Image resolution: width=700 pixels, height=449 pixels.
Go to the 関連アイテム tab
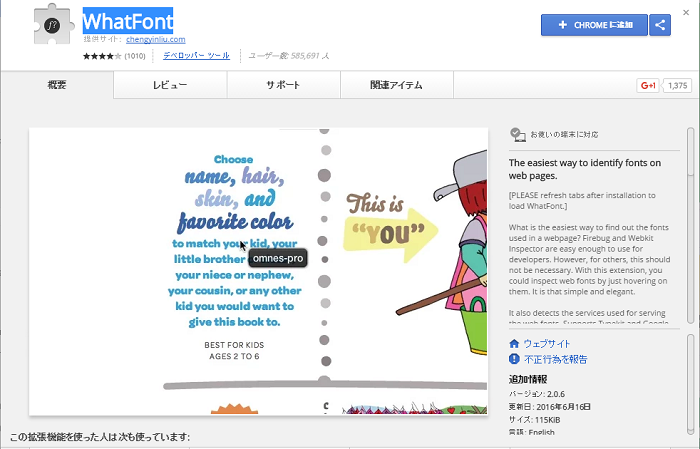click(x=397, y=85)
